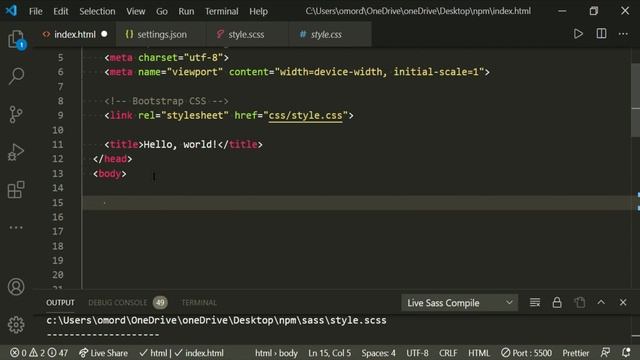Image resolution: width=640 pixels, height=360 pixels.
Task: Click the Bootstrap CSS comment line
Action: tap(167, 101)
